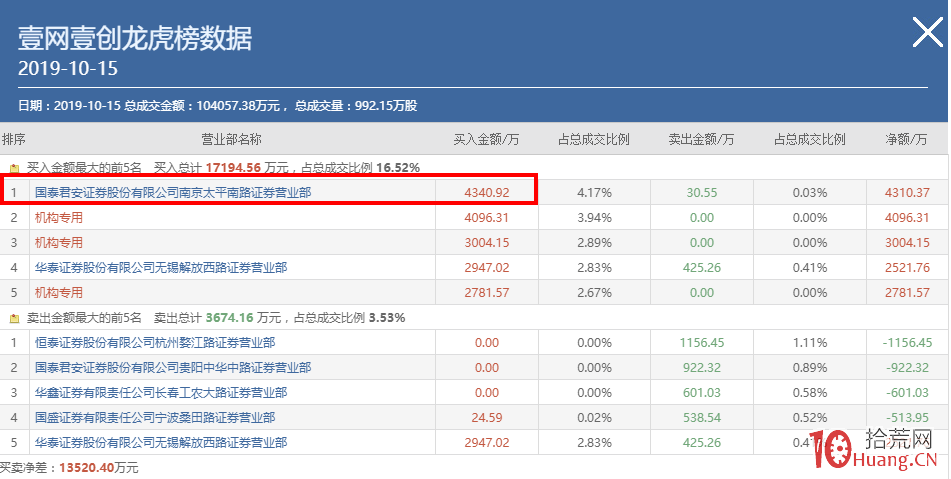The image size is (951, 479).
Task: Select the 2.89% ratio cell
Action: [x=594, y=243]
